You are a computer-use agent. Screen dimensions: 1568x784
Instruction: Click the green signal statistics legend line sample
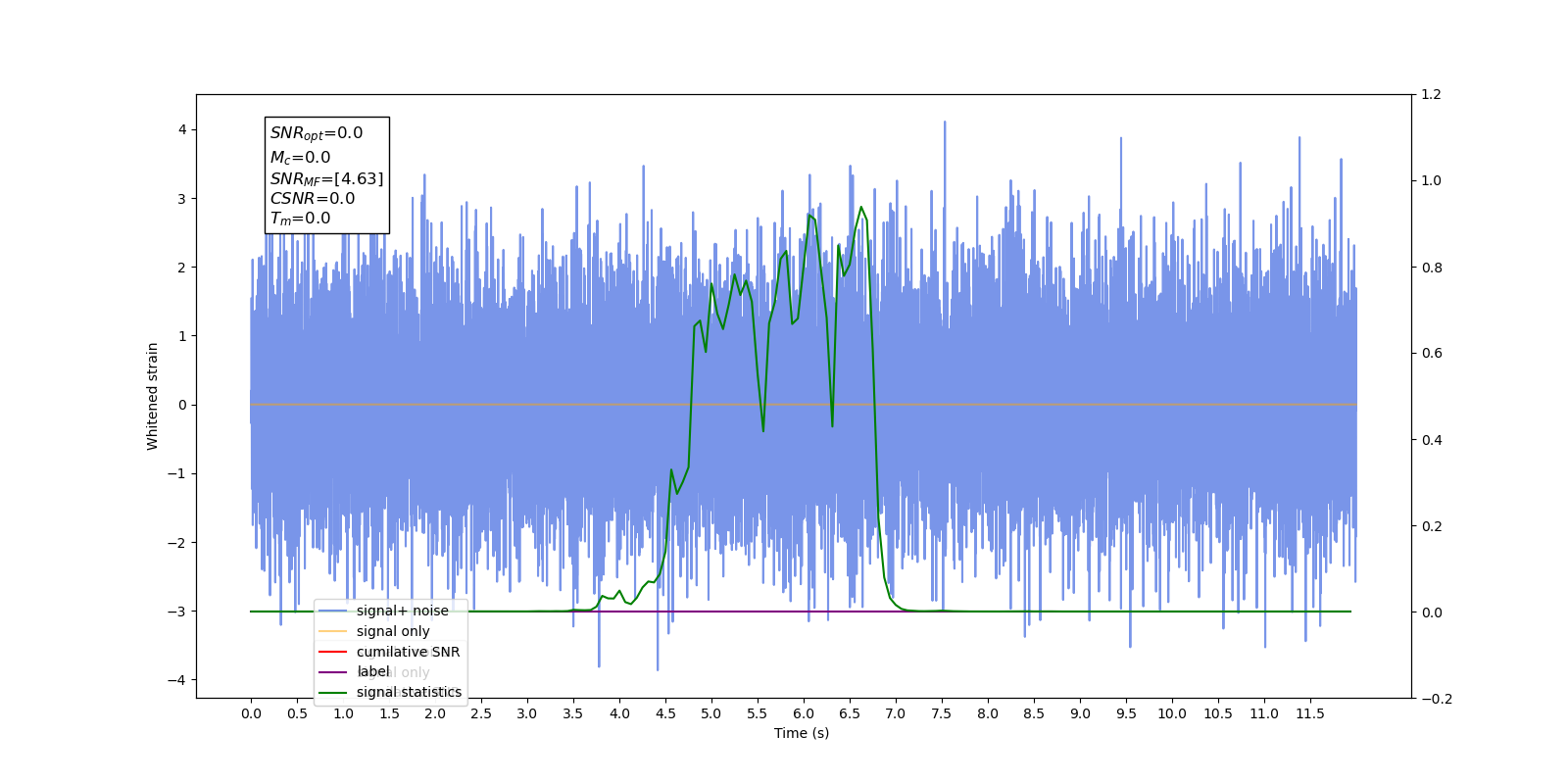[x=333, y=692]
